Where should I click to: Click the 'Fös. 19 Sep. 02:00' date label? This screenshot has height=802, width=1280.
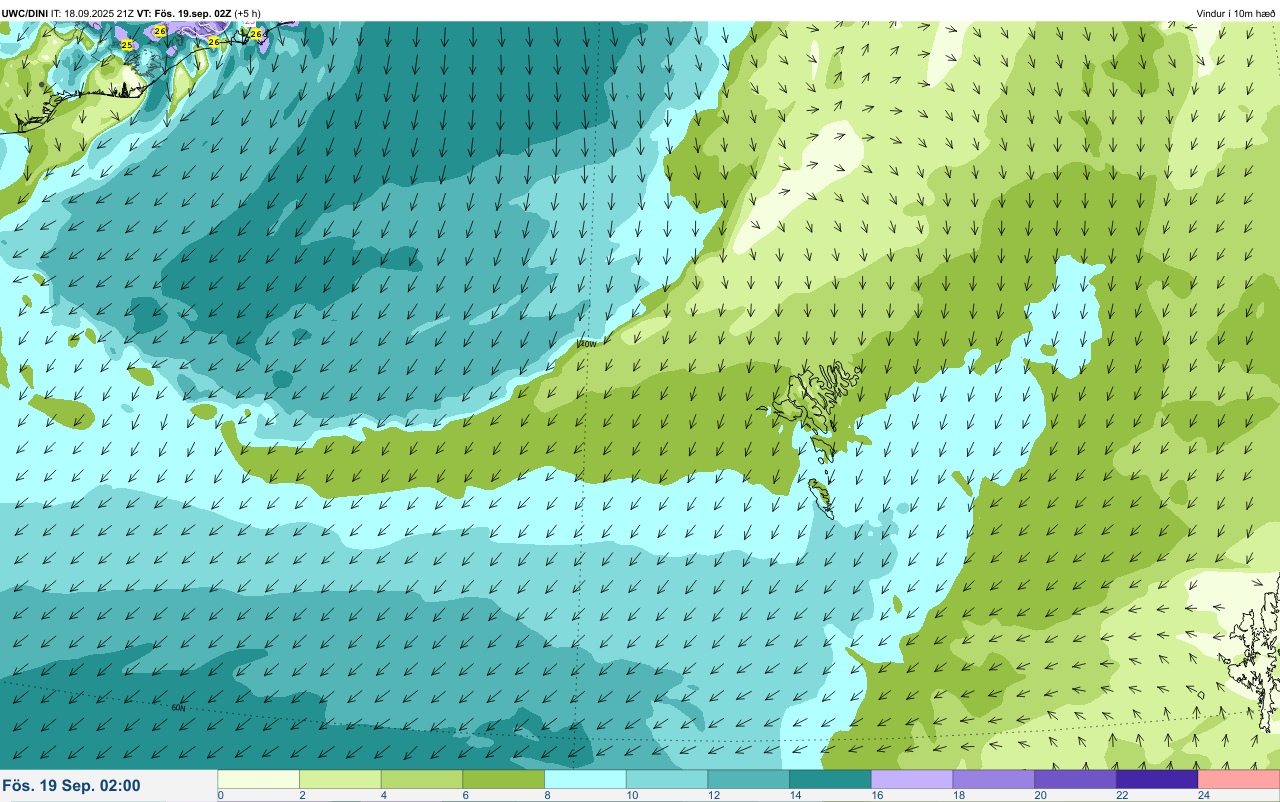pyautogui.click(x=71, y=786)
